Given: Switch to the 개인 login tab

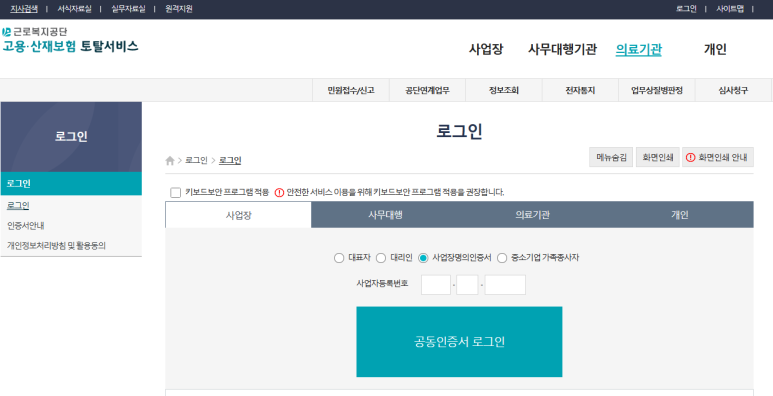Looking at the screenshot, I should coord(679,215).
